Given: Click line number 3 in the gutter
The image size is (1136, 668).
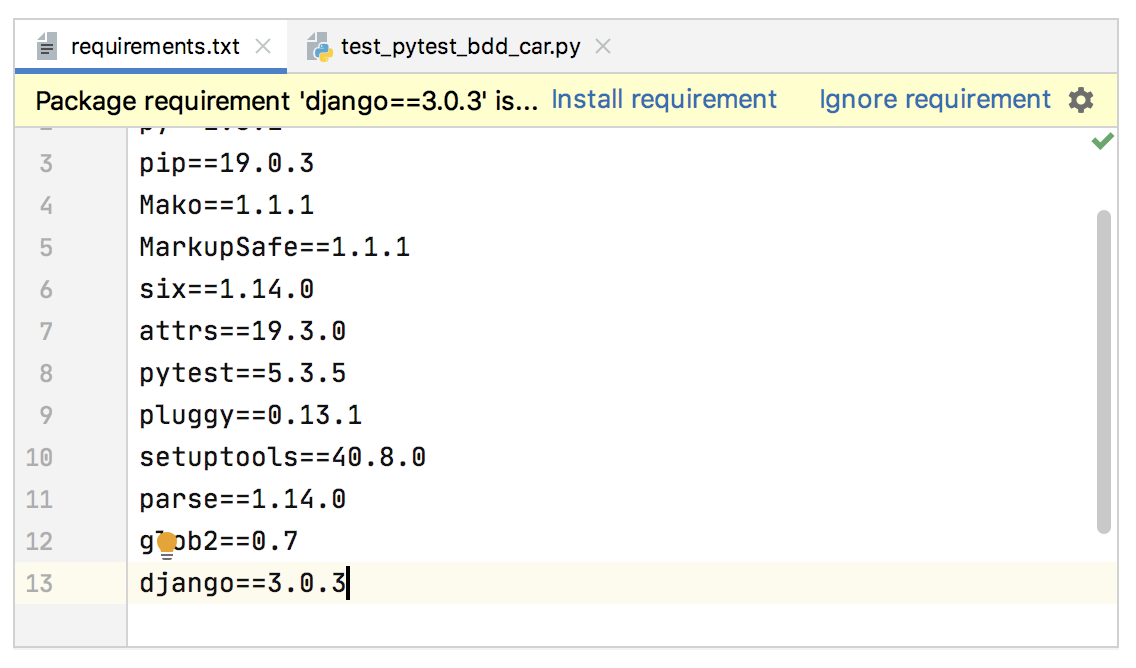Looking at the screenshot, I should click(46, 164).
